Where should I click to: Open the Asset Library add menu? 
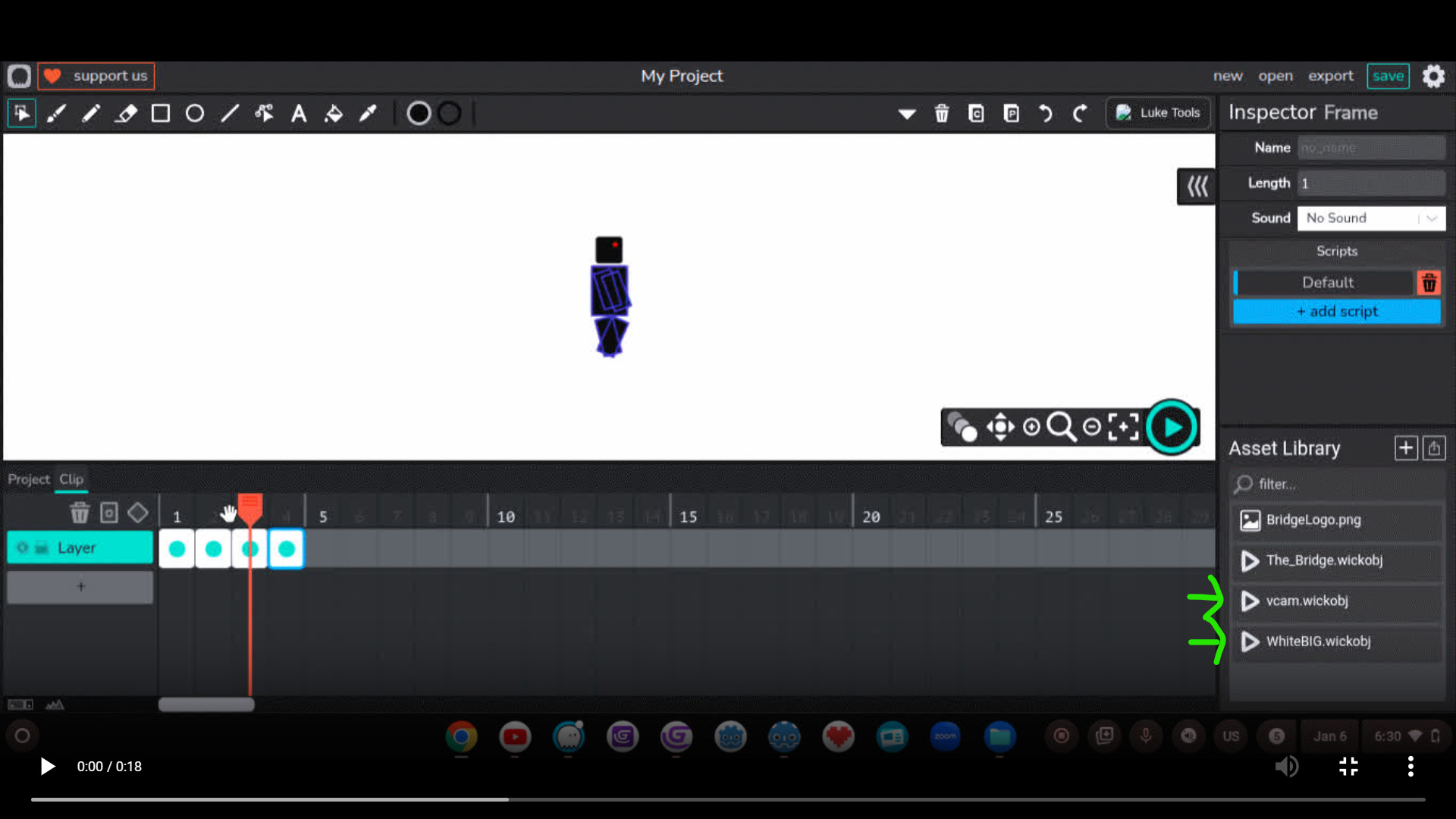tap(1405, 448)
